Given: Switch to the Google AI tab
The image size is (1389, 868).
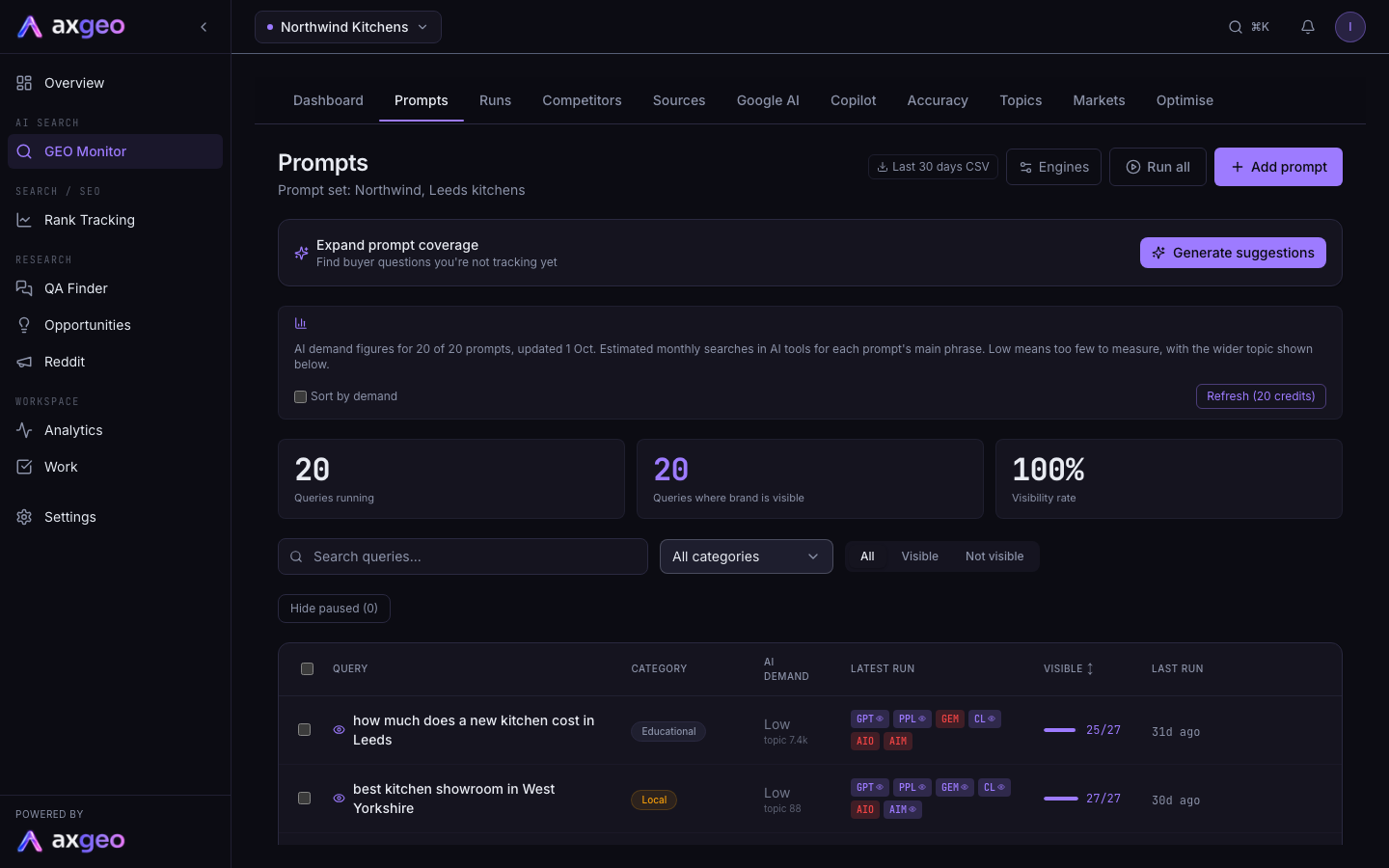Looking at the screenshot, I should coord(768,100).
